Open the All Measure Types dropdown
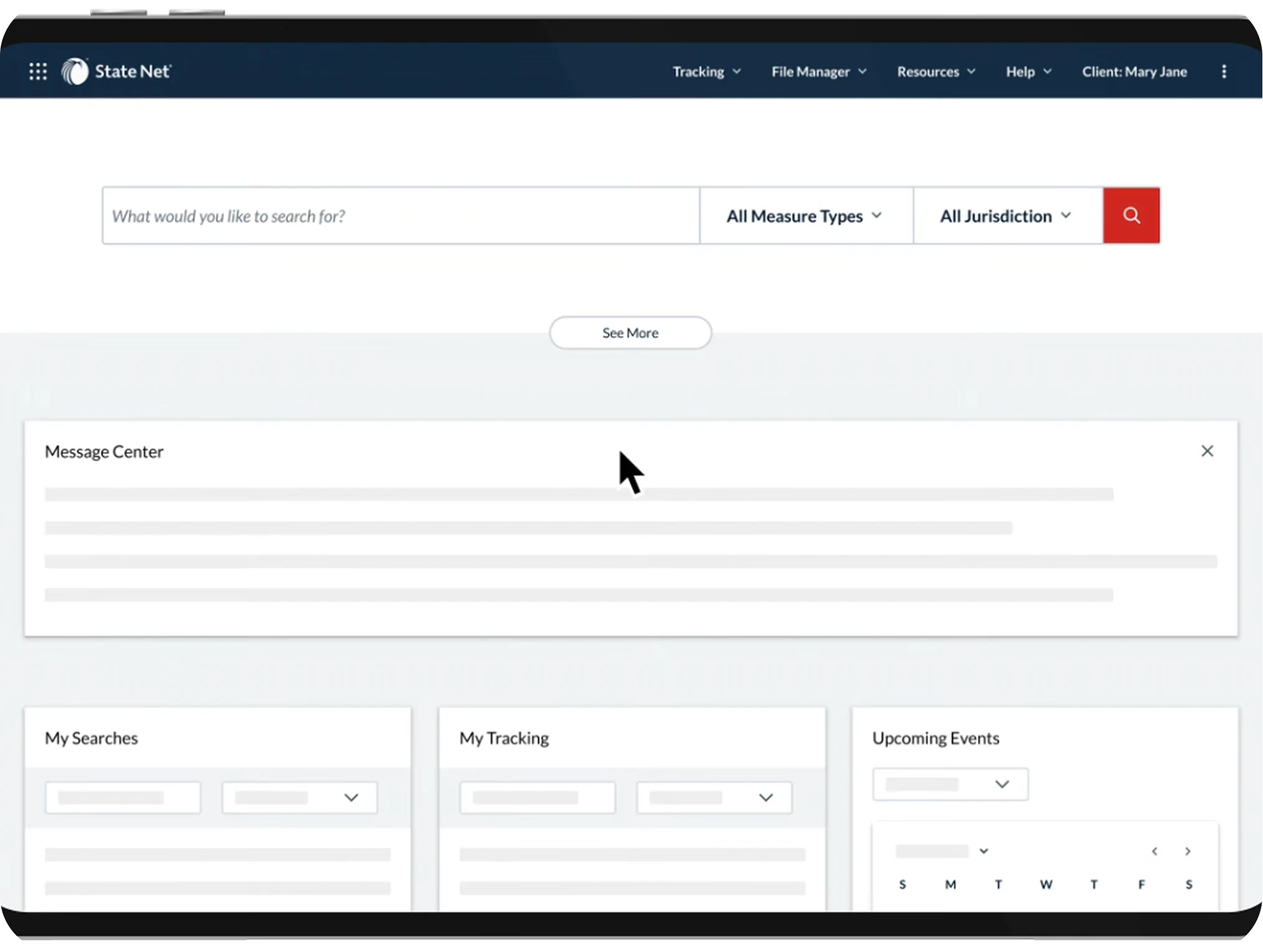1263x952 pixels. click(x=805, y=216)
